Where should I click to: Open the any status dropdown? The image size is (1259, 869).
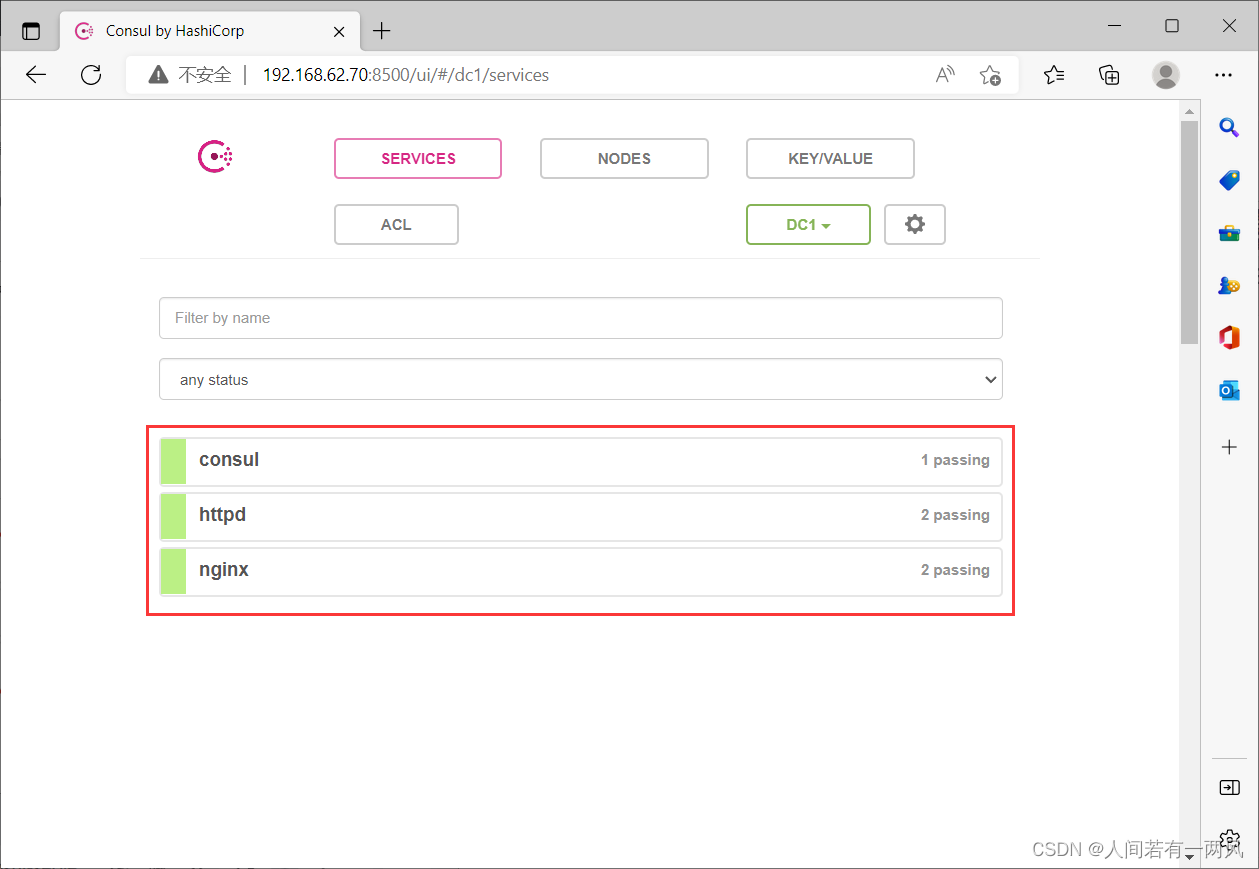[x=580, y=379]
